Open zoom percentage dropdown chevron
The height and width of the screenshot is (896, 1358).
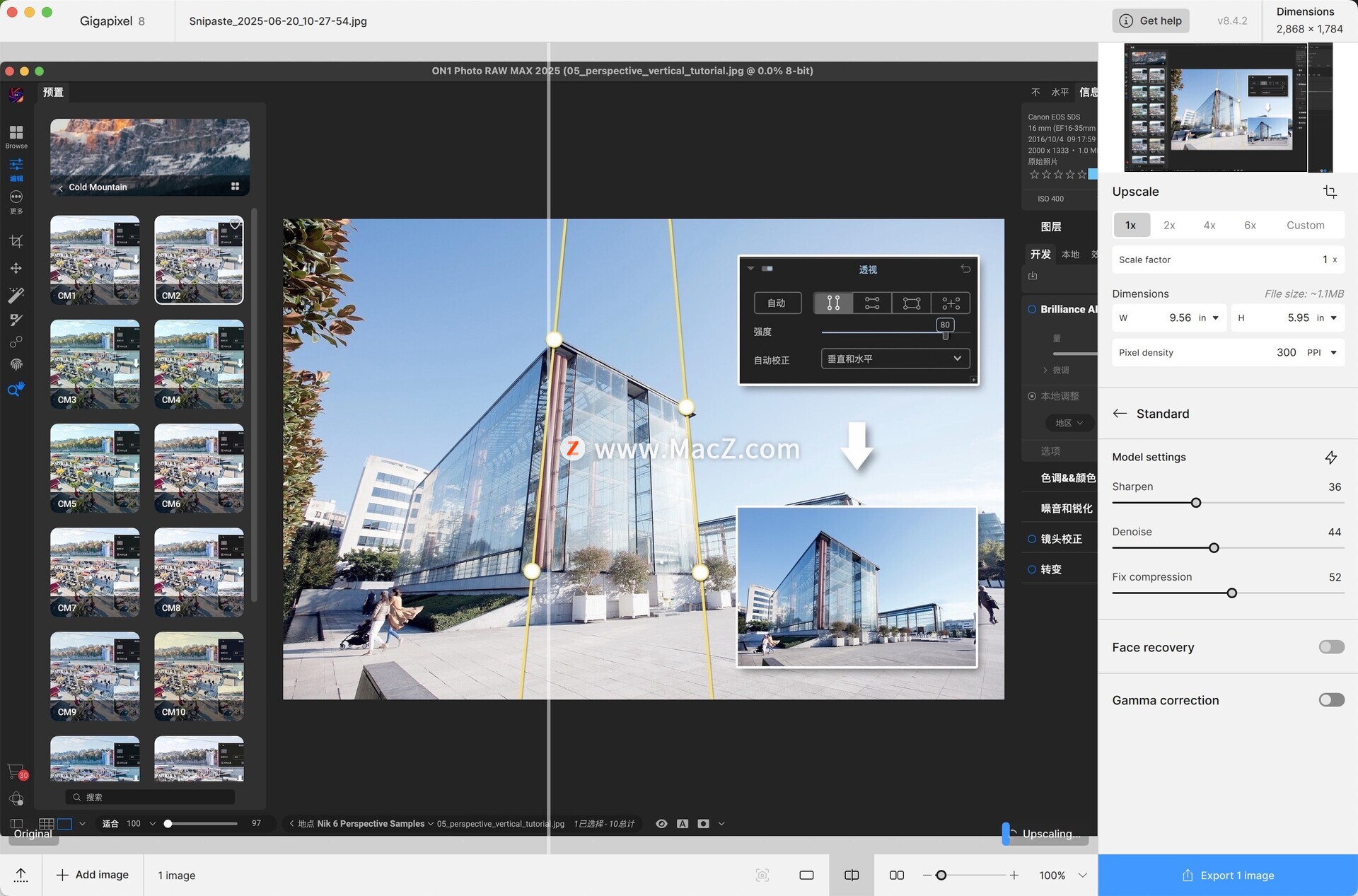pos(1082,875)
